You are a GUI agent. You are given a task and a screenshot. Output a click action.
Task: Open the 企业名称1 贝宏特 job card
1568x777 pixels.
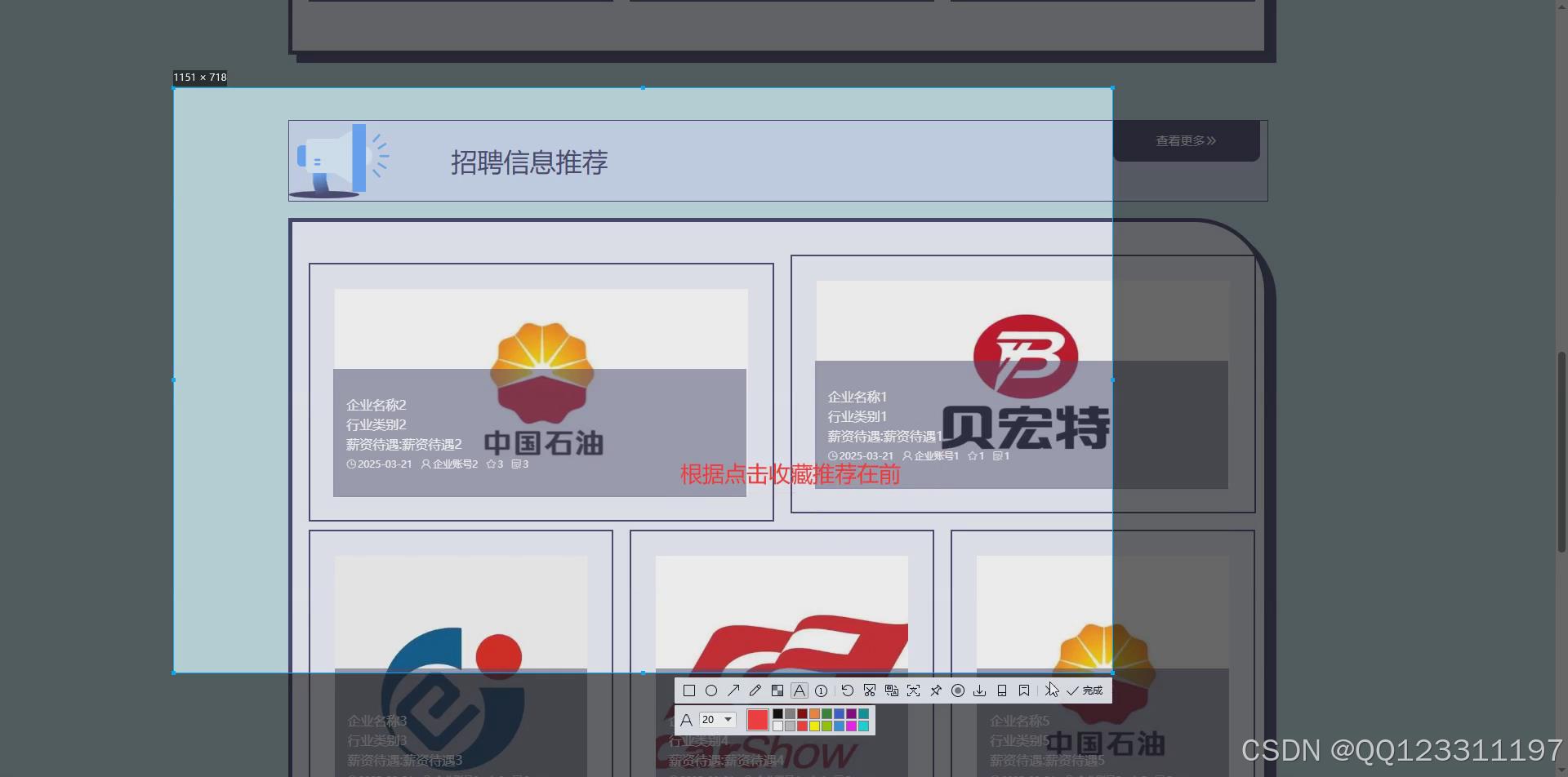pyautogui.click(x=1022, y=384)
